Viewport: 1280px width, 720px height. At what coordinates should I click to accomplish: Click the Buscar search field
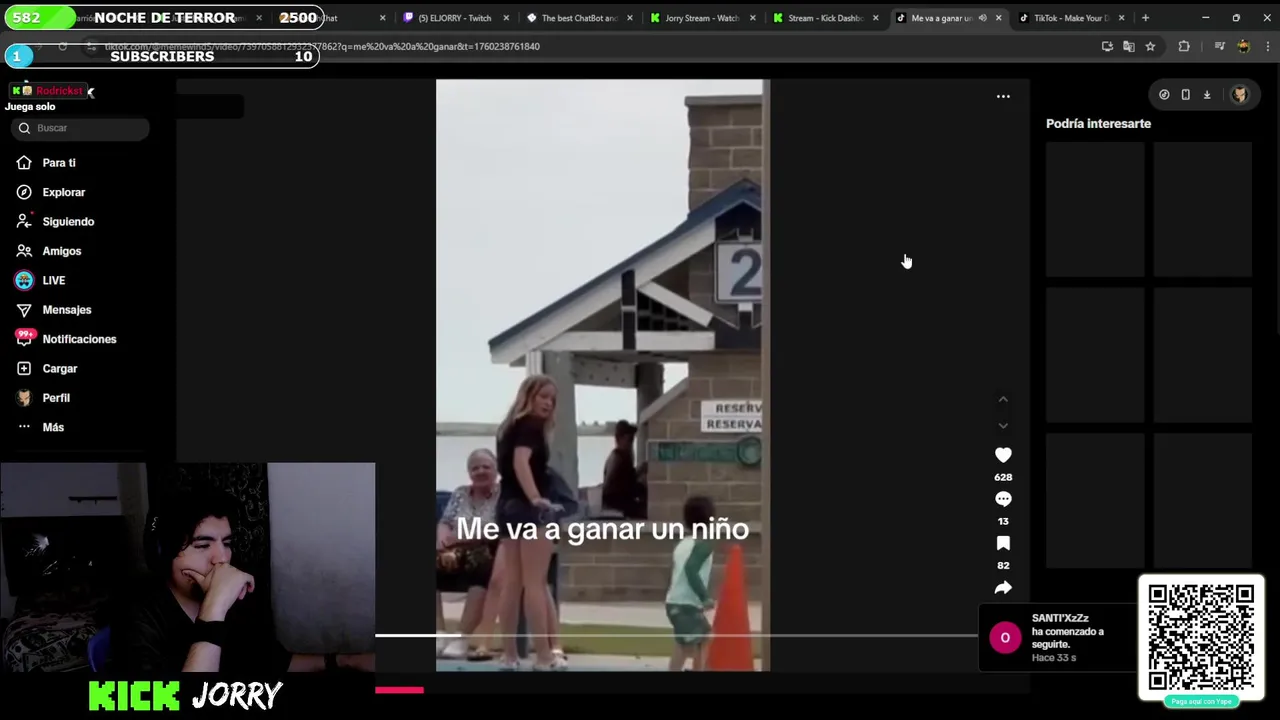tap(82, 128)
